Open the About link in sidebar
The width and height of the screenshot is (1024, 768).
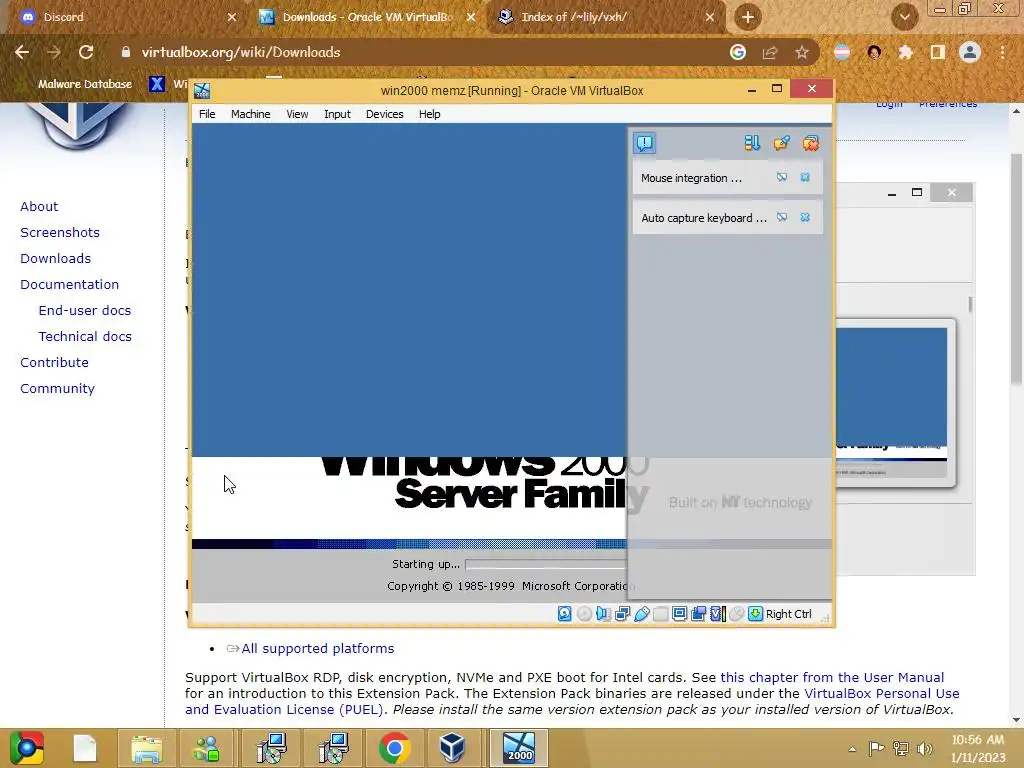click(39, 206)
